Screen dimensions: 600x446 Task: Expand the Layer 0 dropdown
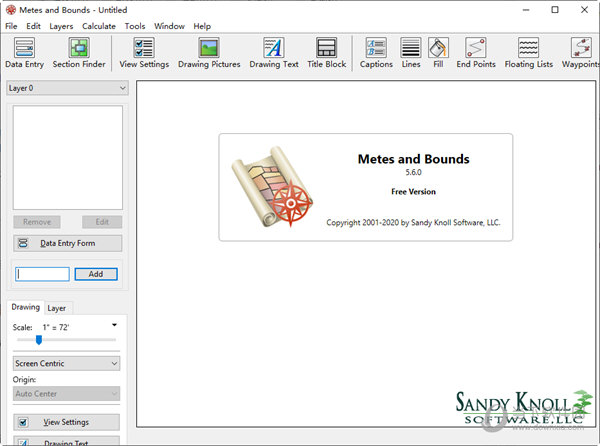(67, 88)
